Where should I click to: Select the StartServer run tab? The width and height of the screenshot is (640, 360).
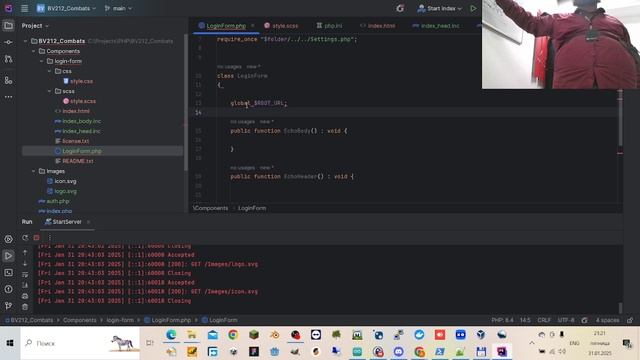coord(64,222)
